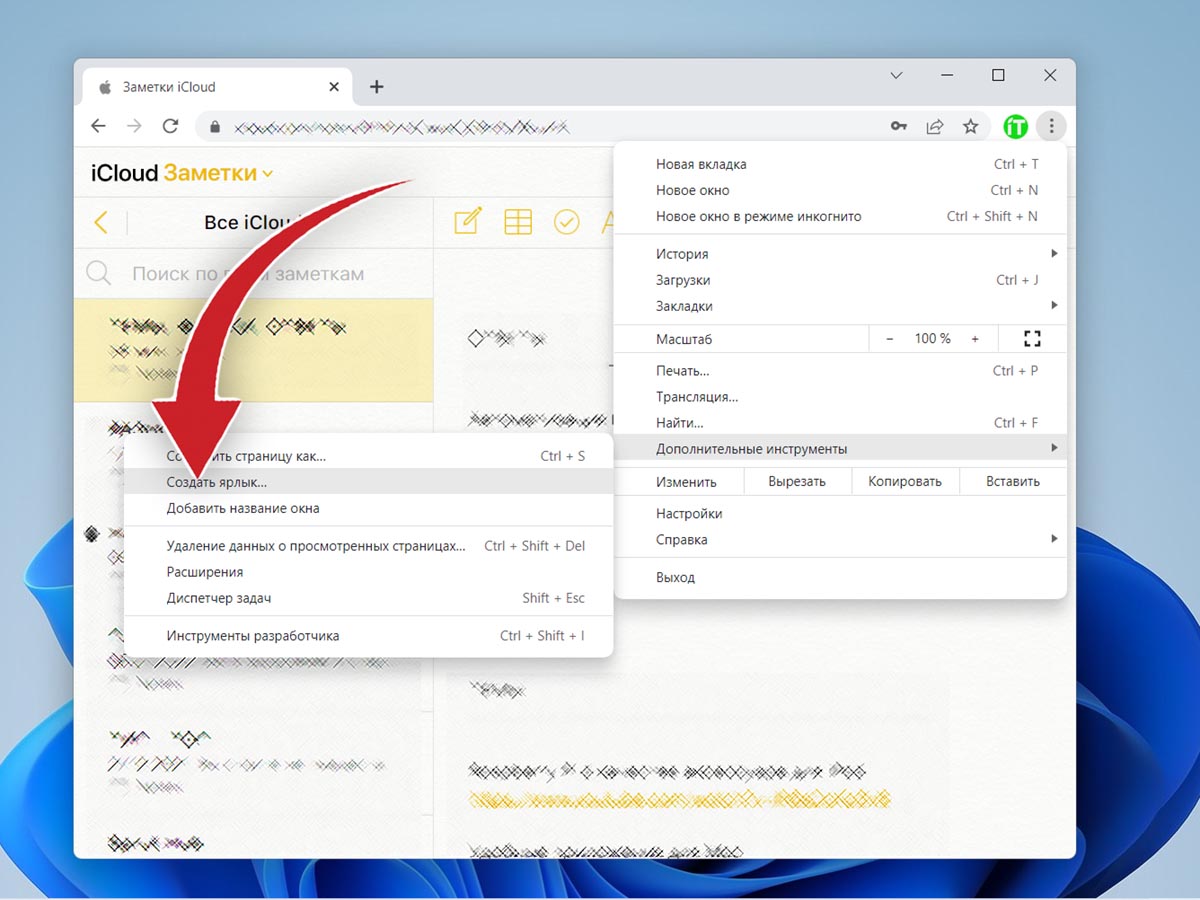Click into the notes search field
Viewport: 1200px width, 900px height.
tap(255, 273)
